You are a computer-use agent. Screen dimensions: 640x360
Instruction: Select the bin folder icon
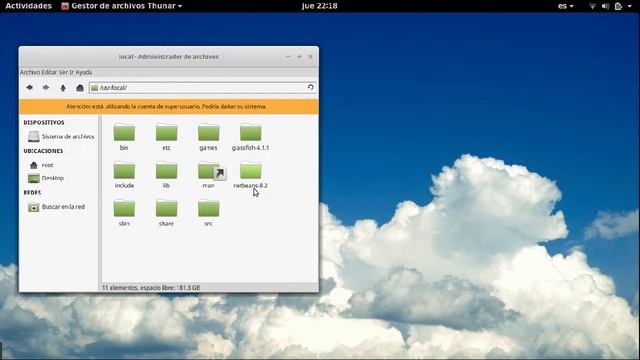[x=124, y=132]
